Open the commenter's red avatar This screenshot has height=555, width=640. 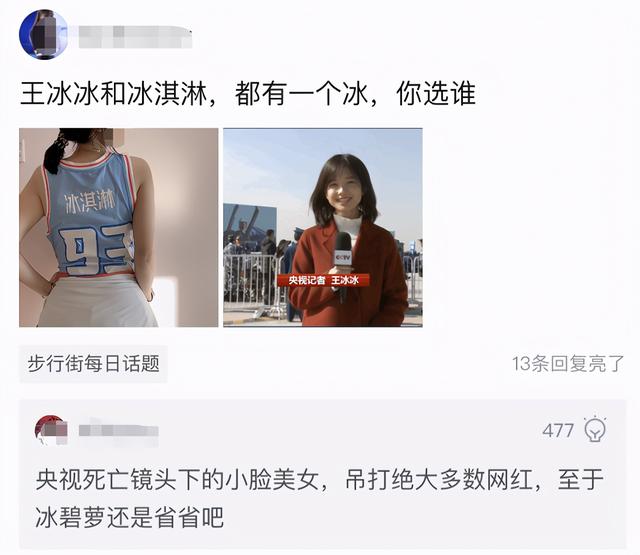tap(51, 430)
